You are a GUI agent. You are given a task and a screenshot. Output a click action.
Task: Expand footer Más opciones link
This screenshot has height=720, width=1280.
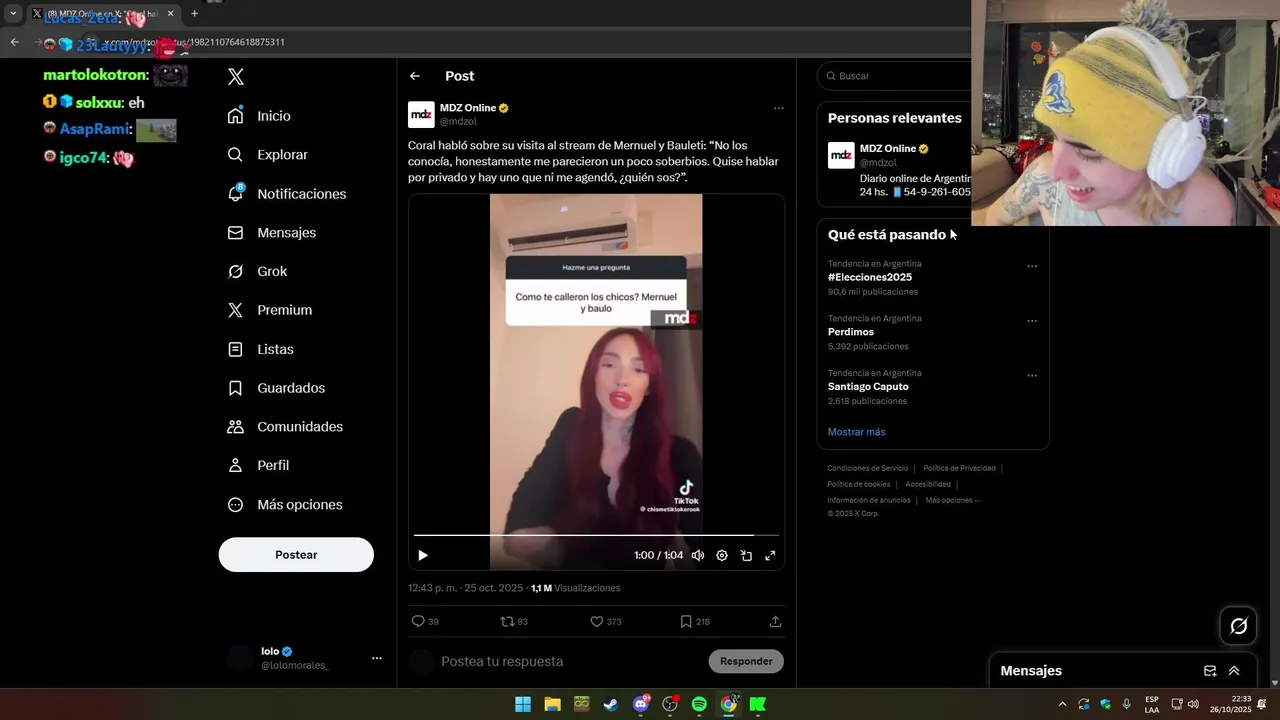[953, 500]
